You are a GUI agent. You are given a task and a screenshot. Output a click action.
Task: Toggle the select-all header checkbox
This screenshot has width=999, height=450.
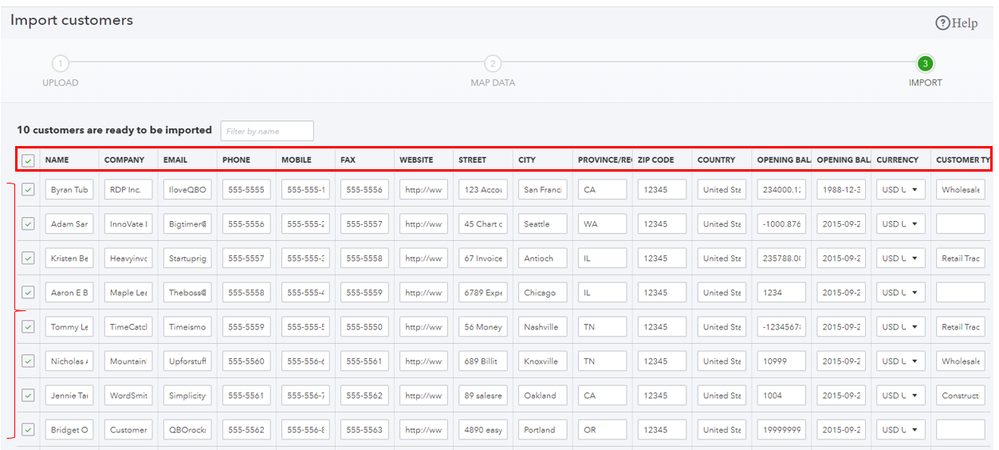point(28,161)
